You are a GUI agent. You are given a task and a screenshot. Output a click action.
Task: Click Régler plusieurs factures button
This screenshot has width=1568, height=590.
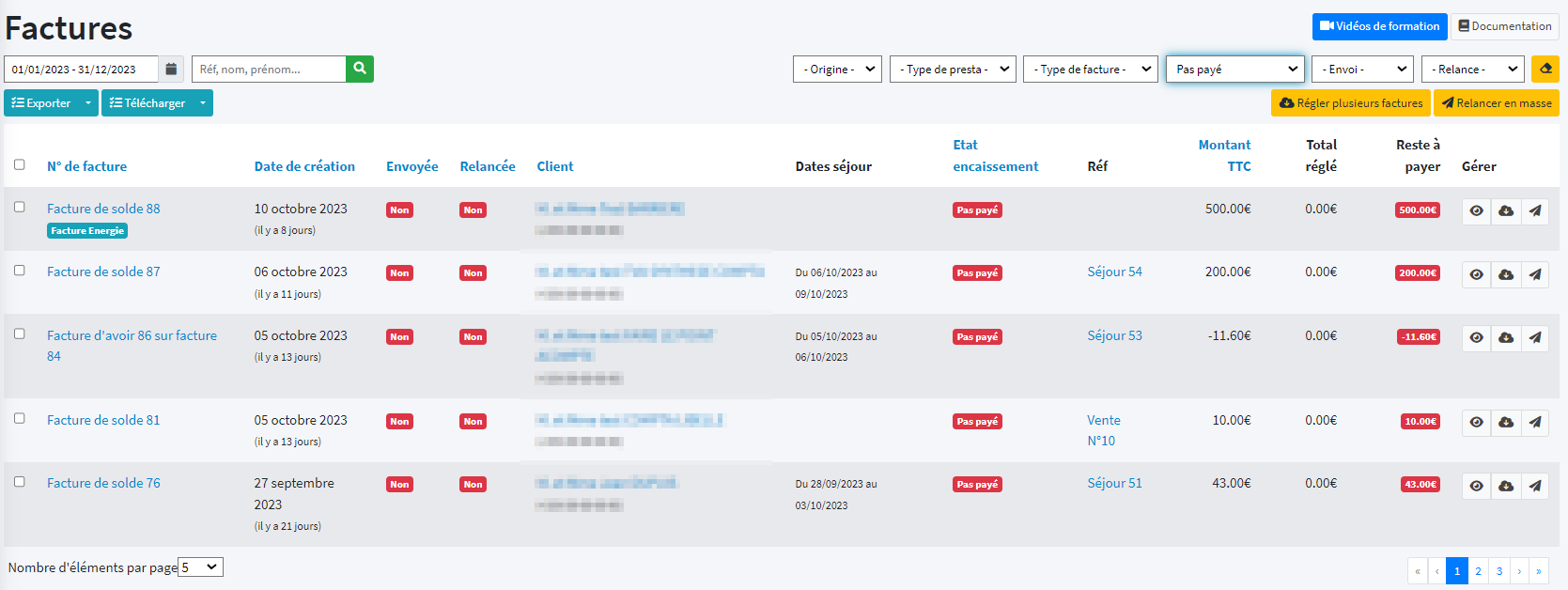pos(1350,103)
